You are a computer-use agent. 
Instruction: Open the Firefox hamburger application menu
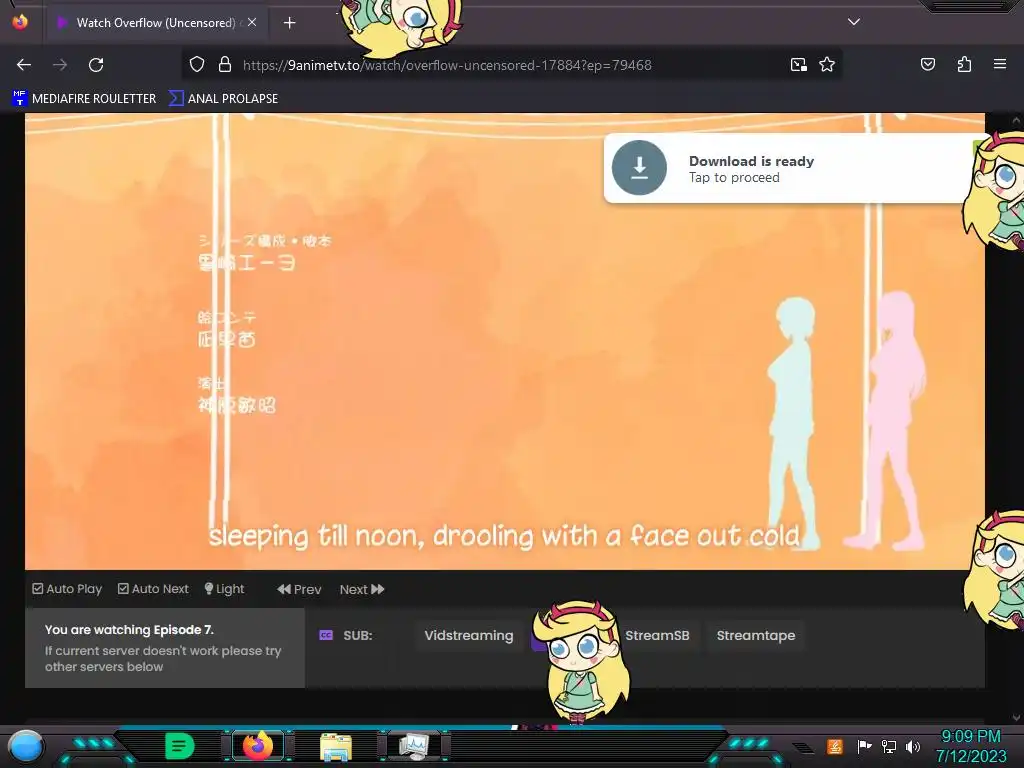pos(999,64)
